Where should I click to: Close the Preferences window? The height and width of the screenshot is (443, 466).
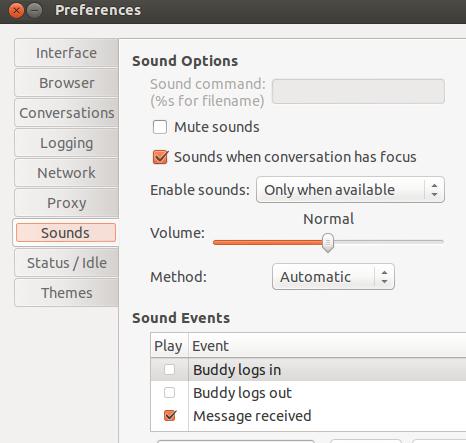tap(16, 11)
